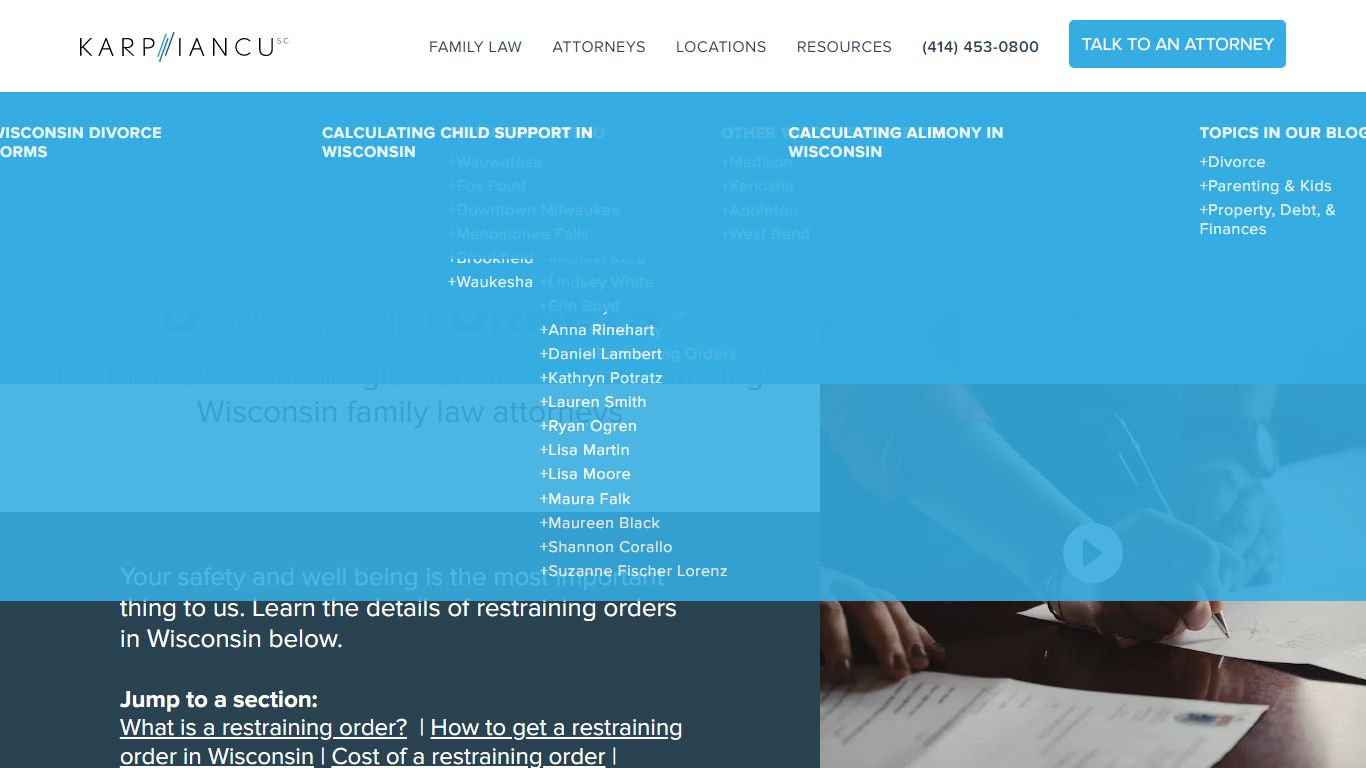Go to the Madison location

(756, 162)
